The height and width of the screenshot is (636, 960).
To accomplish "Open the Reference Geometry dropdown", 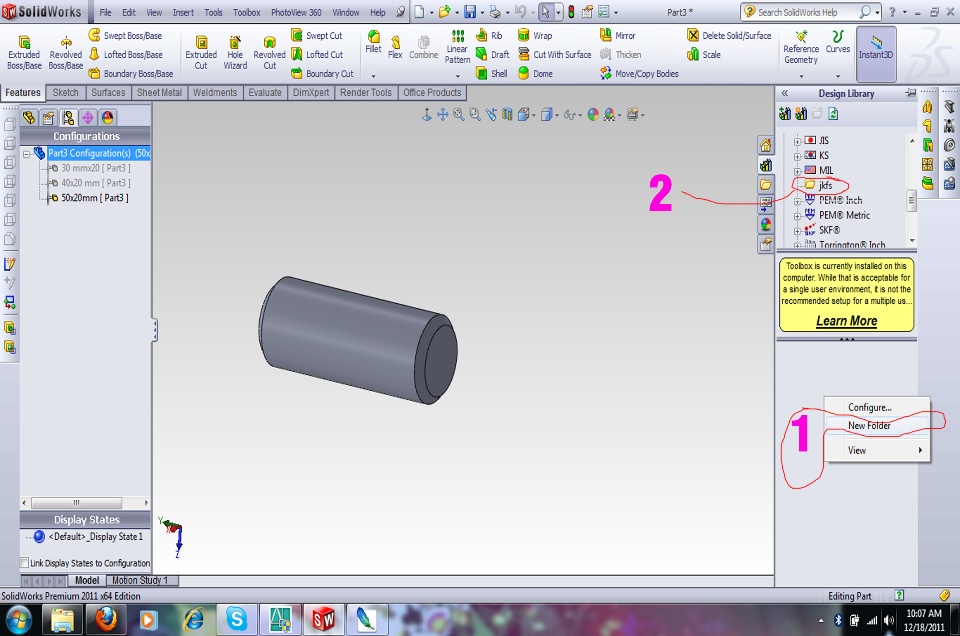I will (x=800, y=76).
